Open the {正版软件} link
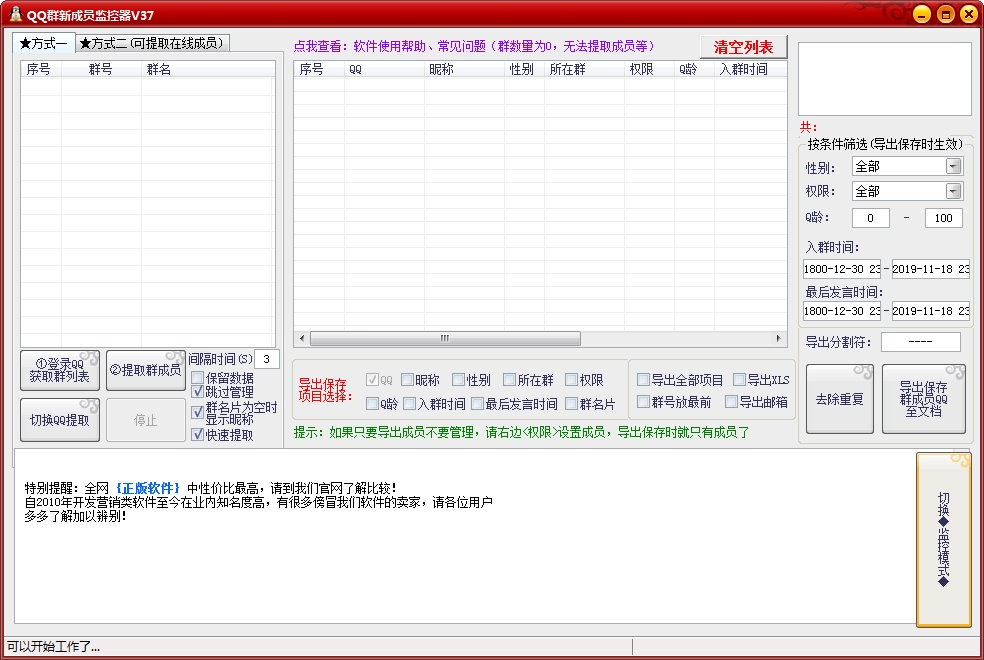The image size is (984, 660). pyautogui.click(x=148, y=488)
